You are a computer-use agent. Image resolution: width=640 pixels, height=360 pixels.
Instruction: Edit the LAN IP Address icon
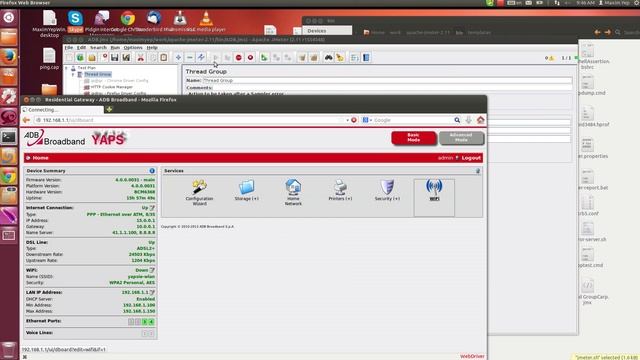click(x=152, y=292)
